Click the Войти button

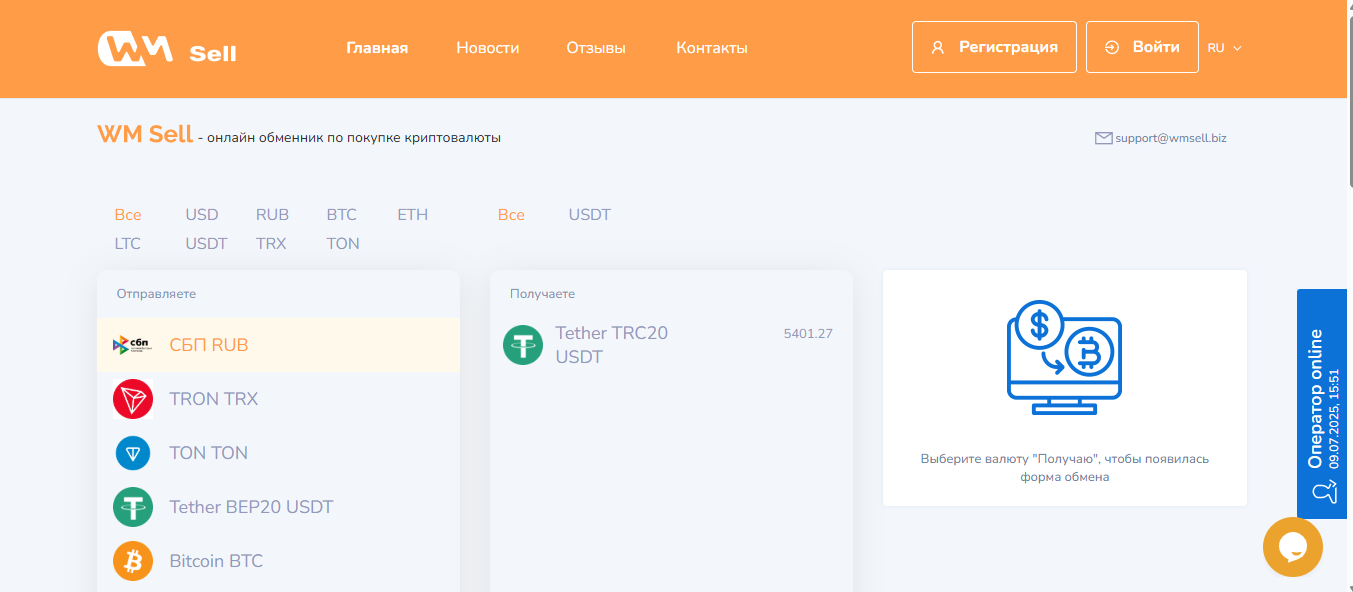[x=1142, y=47]
